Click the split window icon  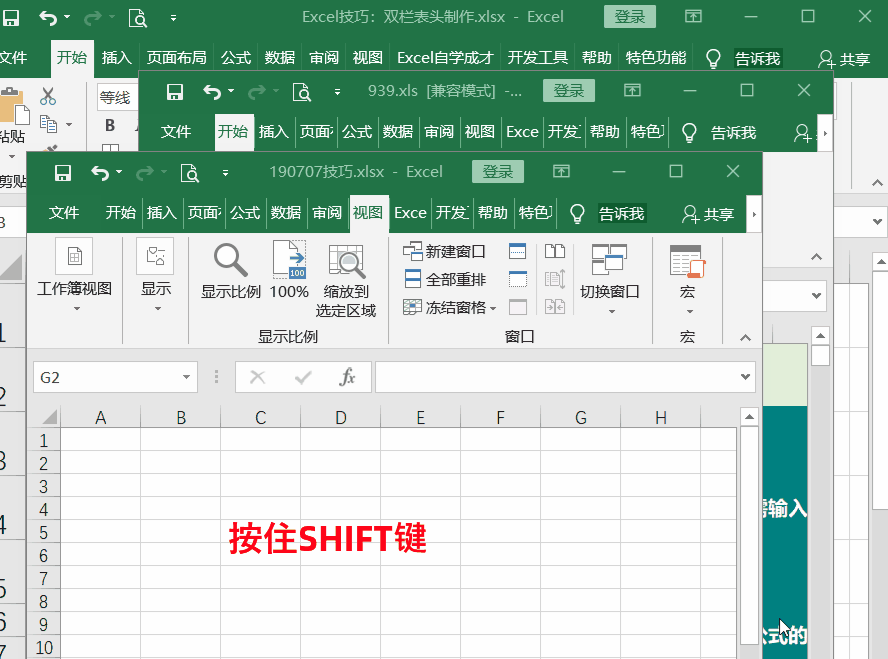(x=518, y=251)
